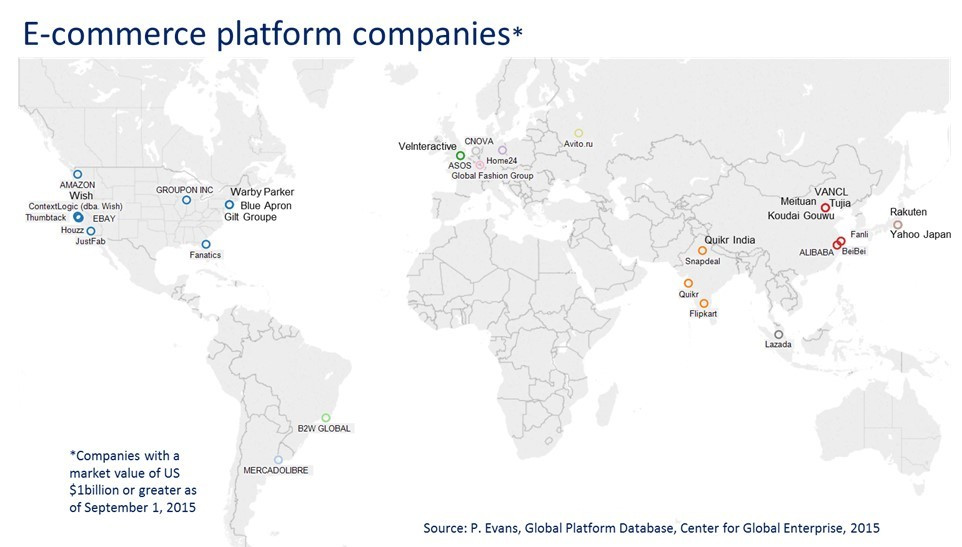Select the Rakuten label
Viewport: 962px width, 547px height.
(908, 212)
